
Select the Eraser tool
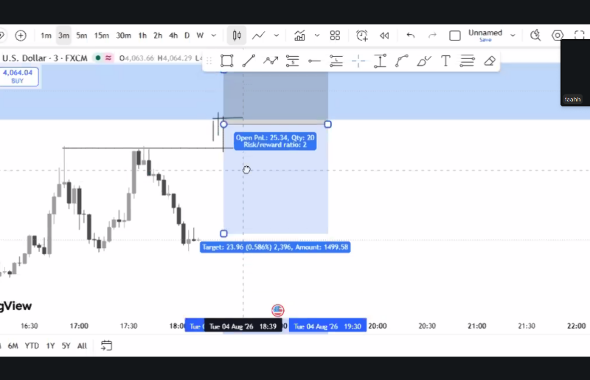click(490, 61)
